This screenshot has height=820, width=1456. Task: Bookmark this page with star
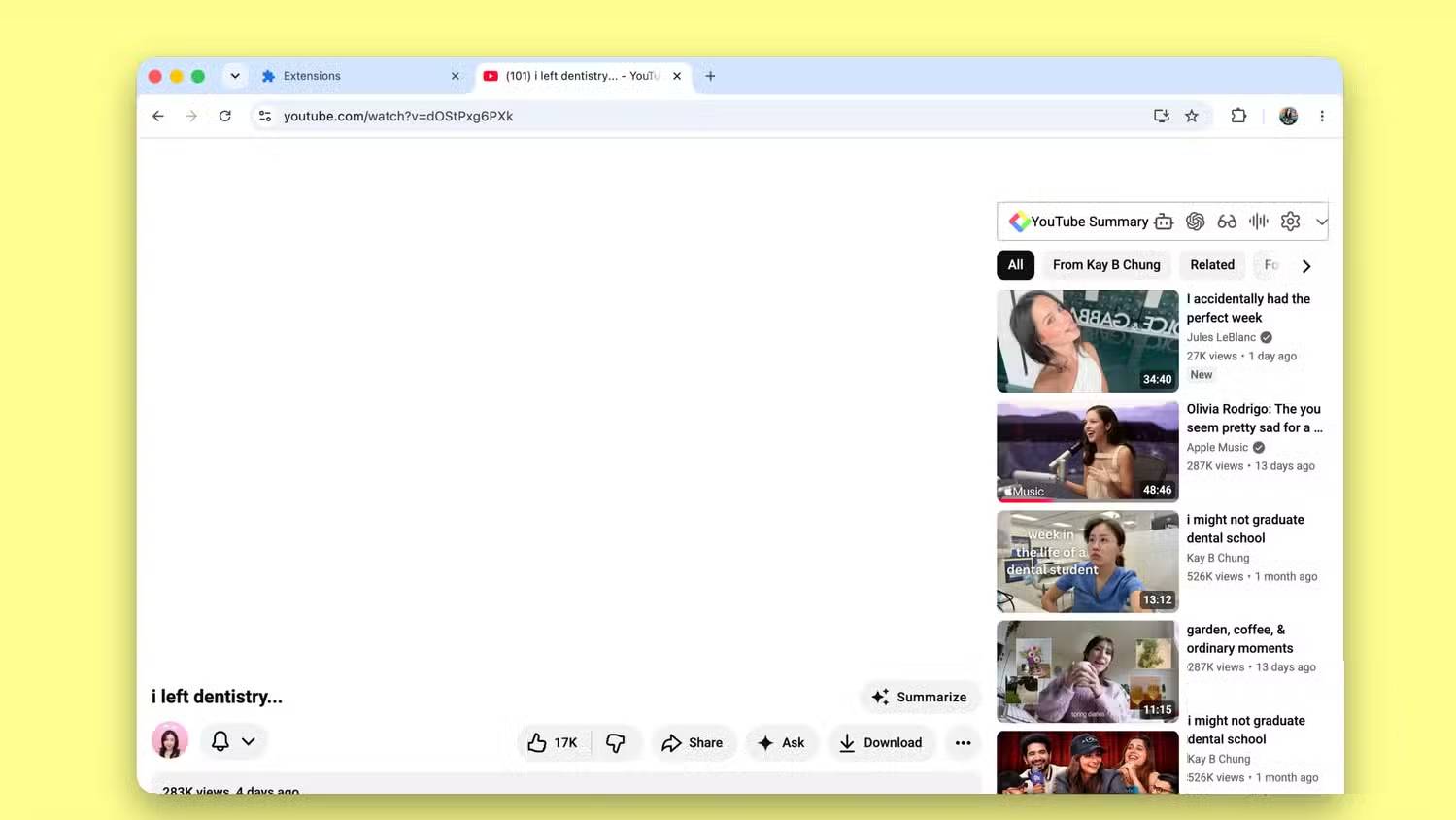point(1192,116)
